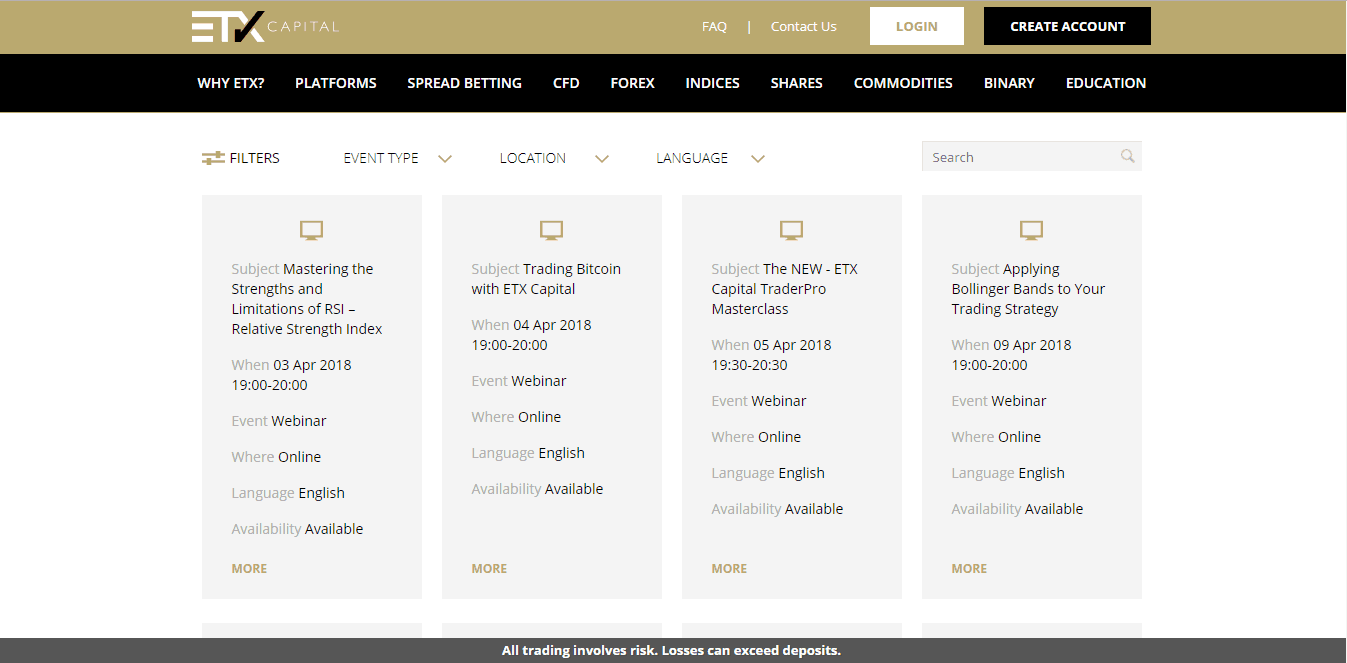Click monitor icon on Bollinger Bands card
The image size is (1347, 663).
[1032, 231]
